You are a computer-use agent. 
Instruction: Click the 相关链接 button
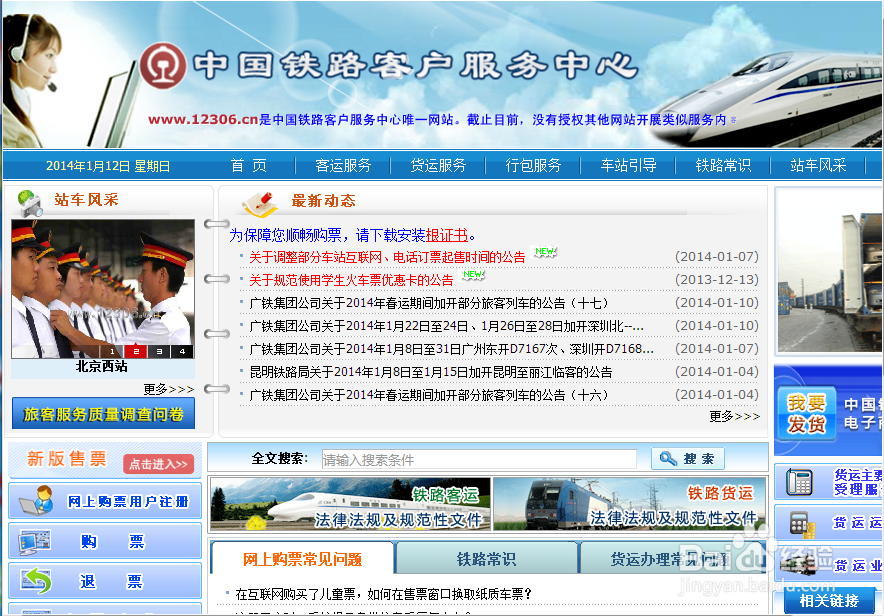[830, 599]
